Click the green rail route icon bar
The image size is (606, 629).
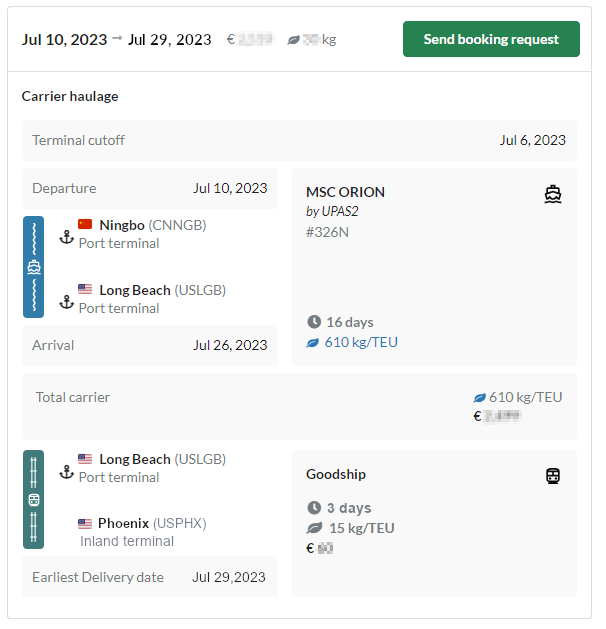(x=34, y=499)
